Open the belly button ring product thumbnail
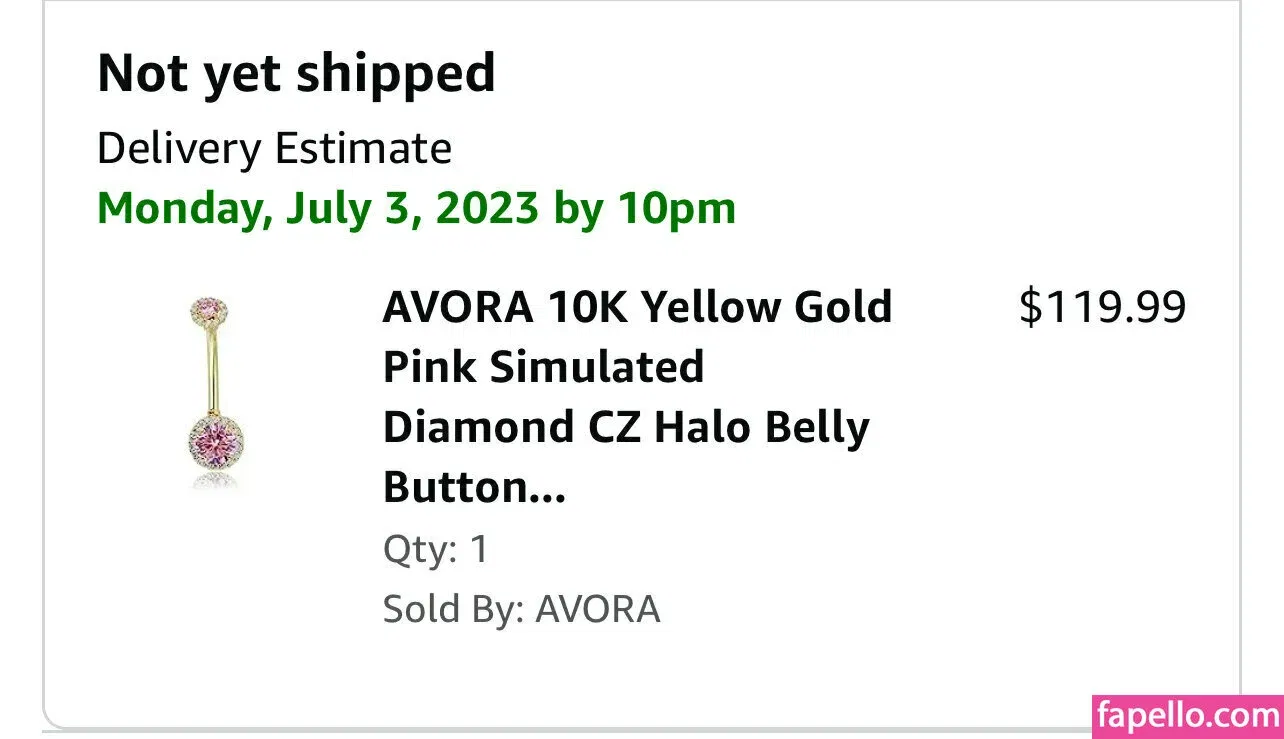This screenshot has height=739, width=1284. pyautogui.click(x=214, y=393)
